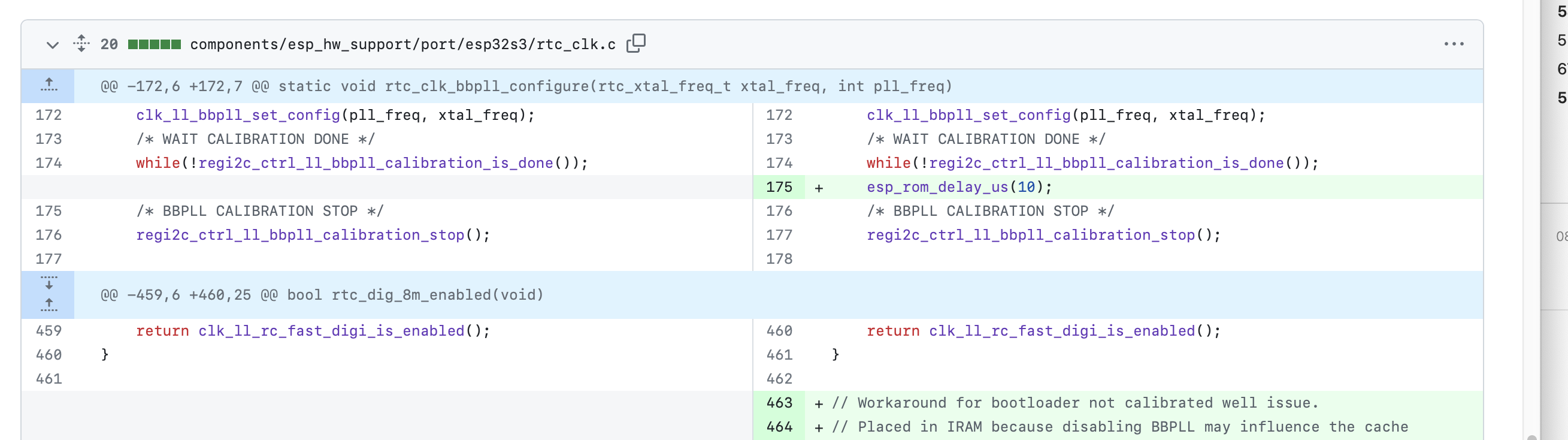Open the three-dot file options menu

[x=1454, y=44]
